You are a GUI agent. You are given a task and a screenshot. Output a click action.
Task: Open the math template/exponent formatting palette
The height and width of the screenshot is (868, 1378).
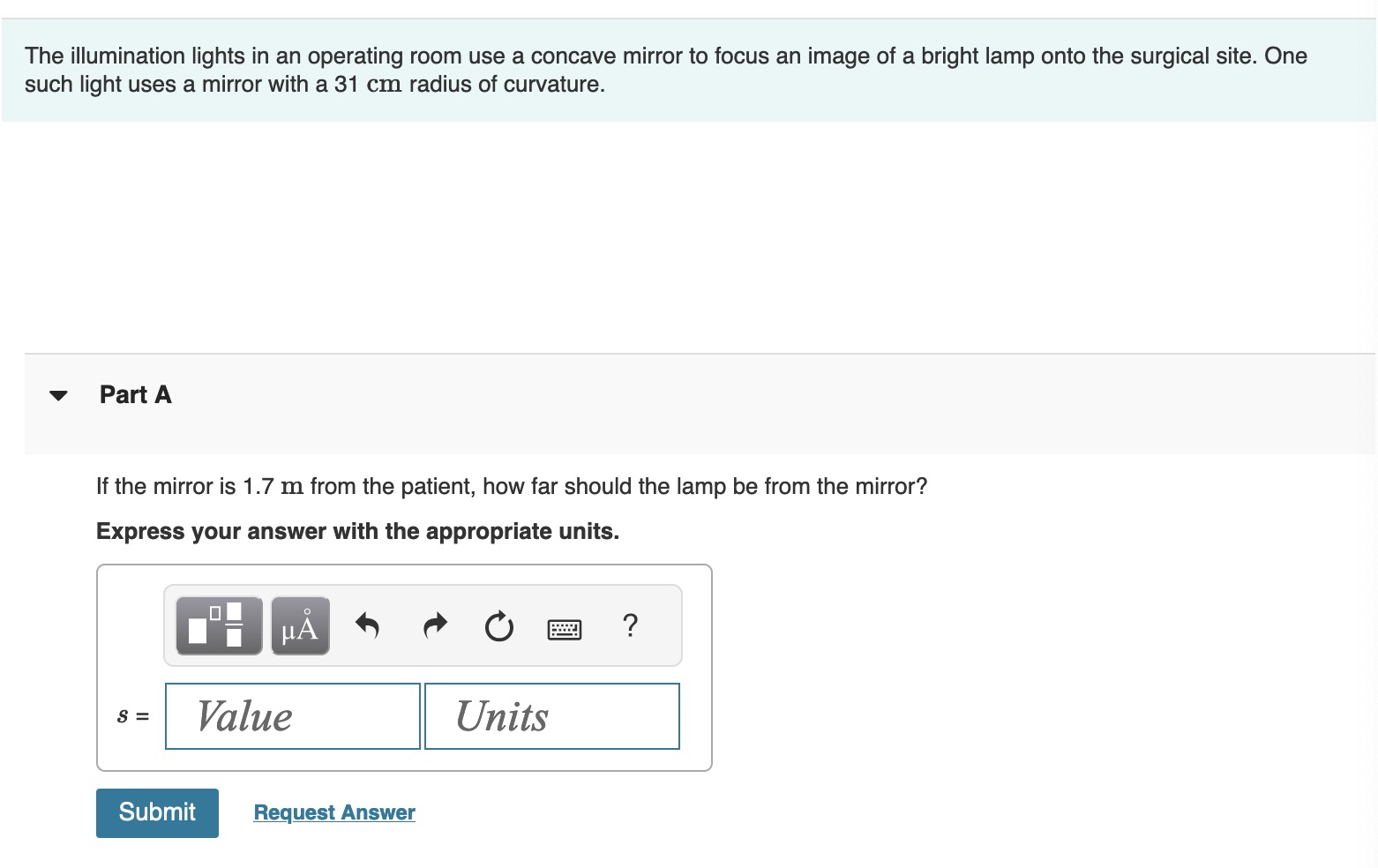tap(216, 625)
